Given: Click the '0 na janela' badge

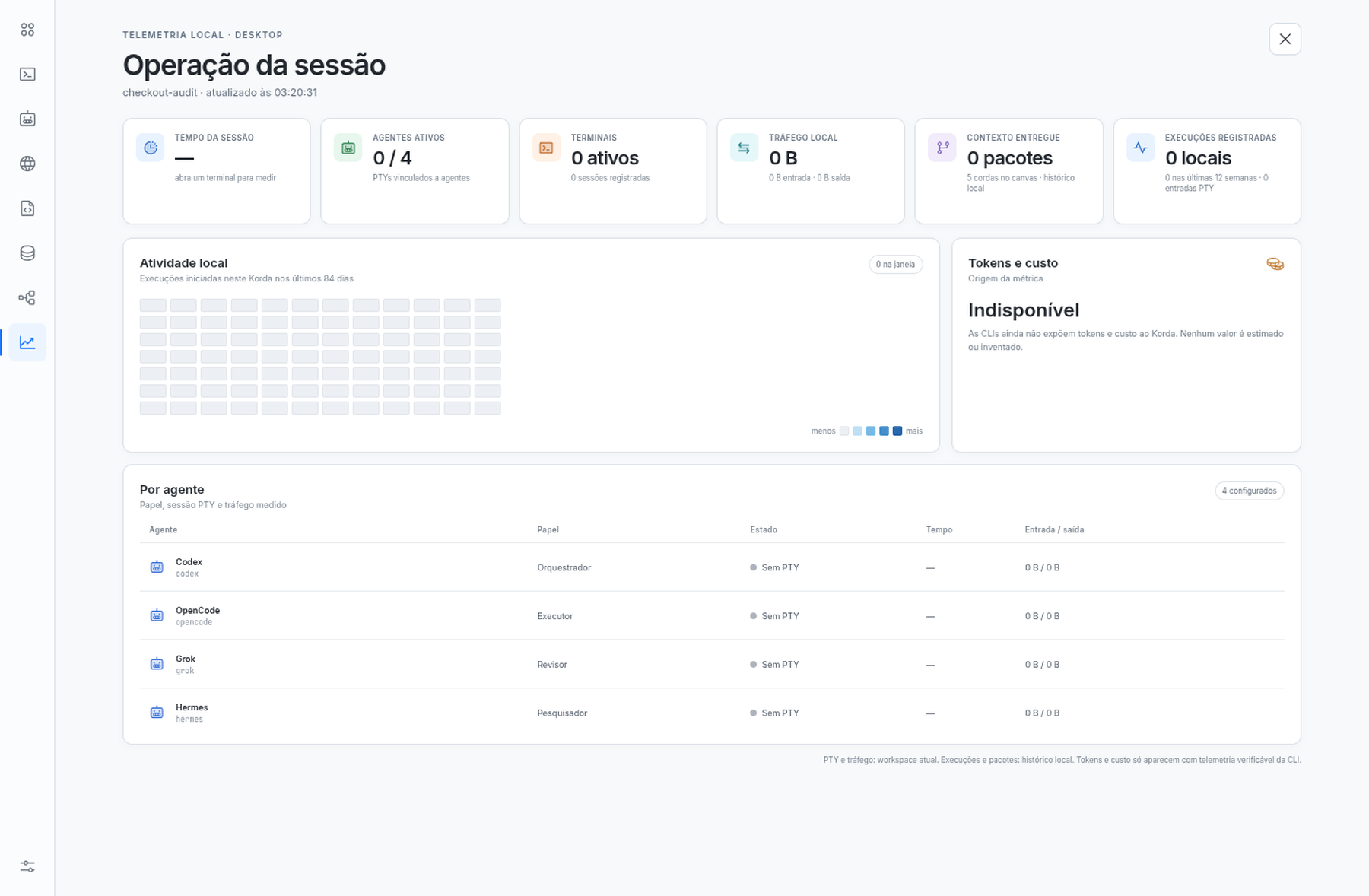Looking at the screenshot, I should 895,265.
